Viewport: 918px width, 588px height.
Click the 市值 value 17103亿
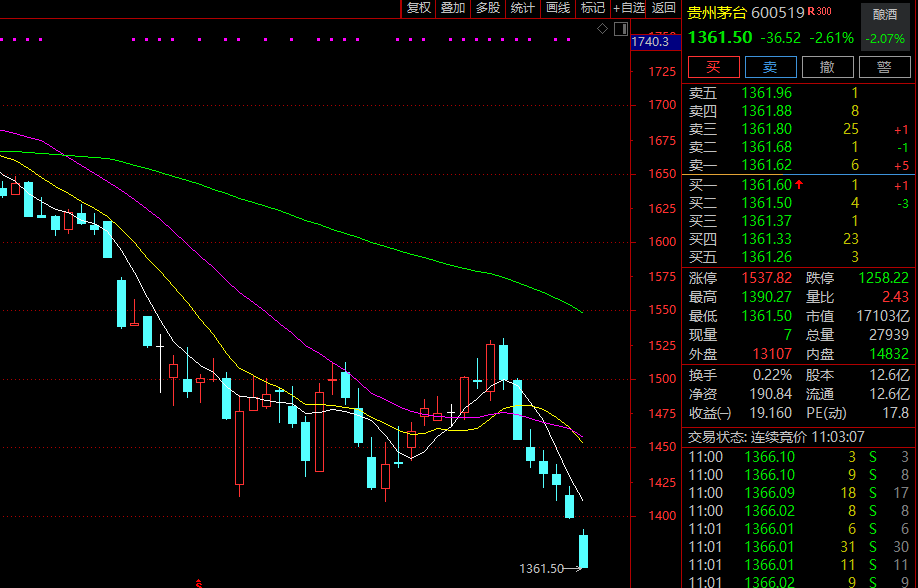883,316
